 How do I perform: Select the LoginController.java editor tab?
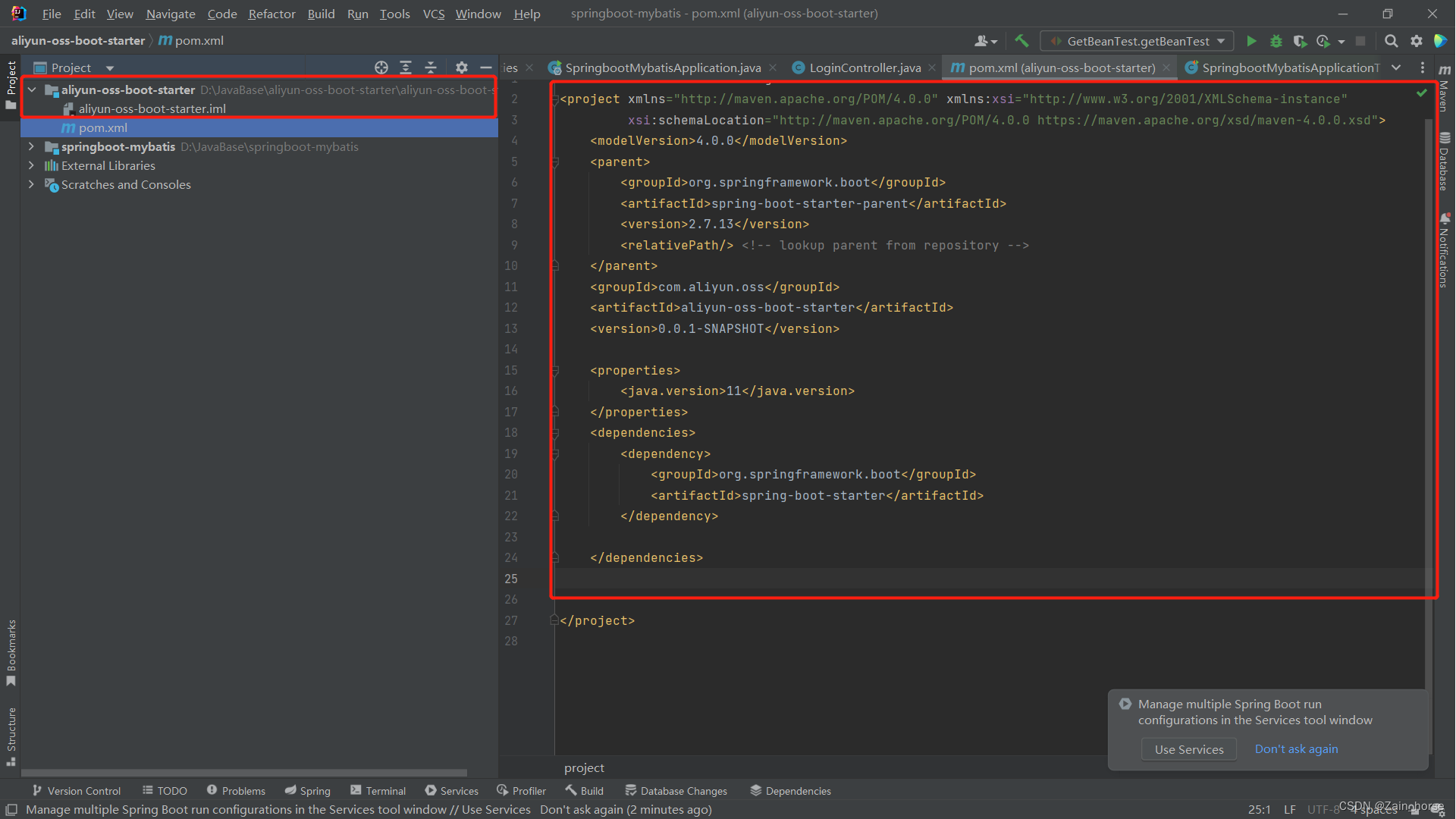(x=861, y=67)
